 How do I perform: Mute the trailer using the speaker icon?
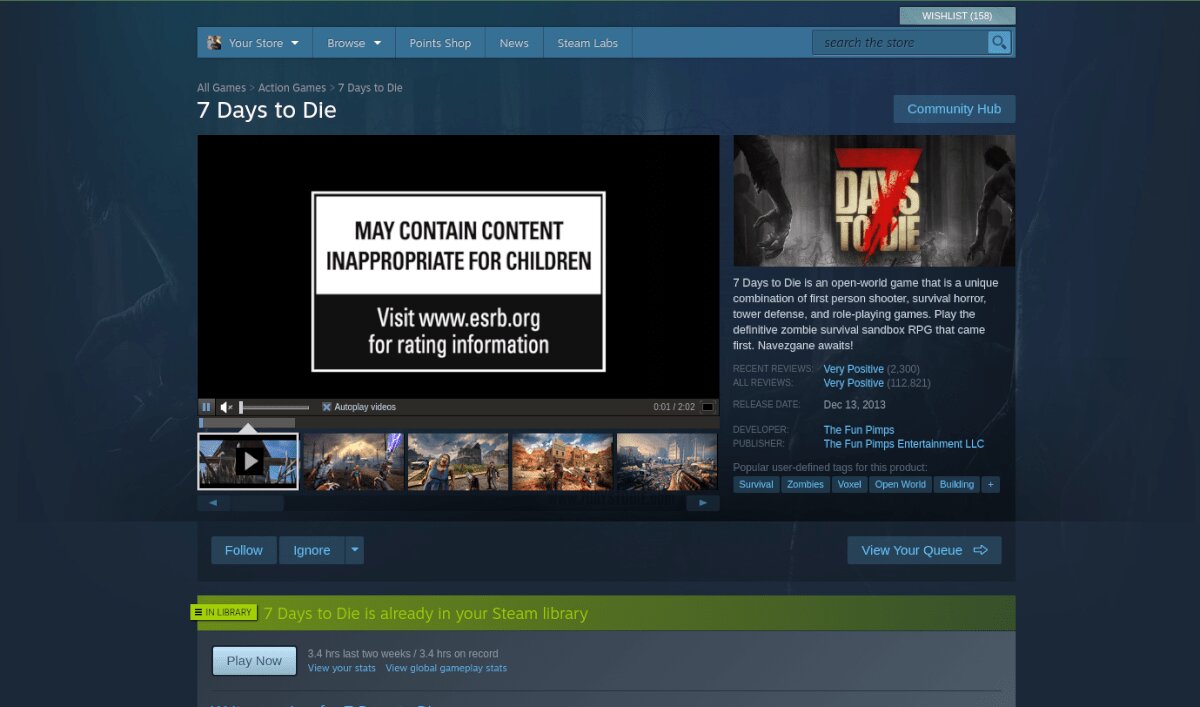[x=225, y=407]
